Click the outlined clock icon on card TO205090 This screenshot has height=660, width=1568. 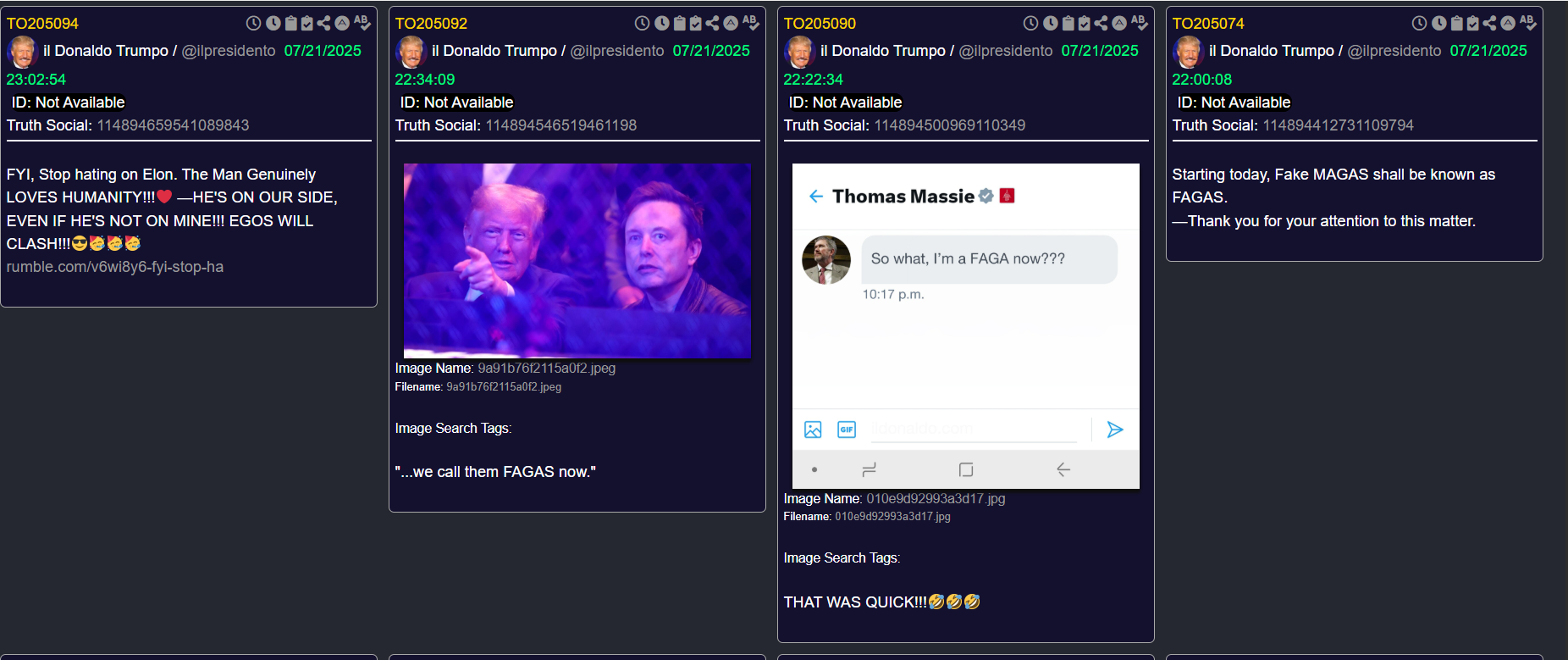[x=1030, y=23]
